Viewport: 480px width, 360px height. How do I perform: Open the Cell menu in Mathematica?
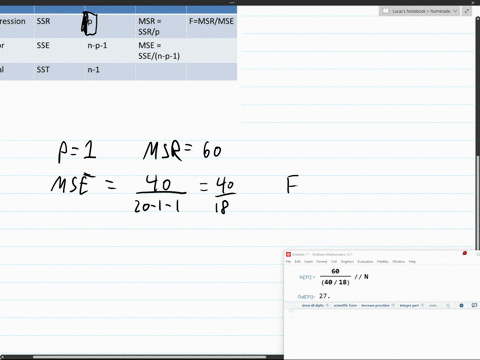pyautogui.click(x=334, y=262)
